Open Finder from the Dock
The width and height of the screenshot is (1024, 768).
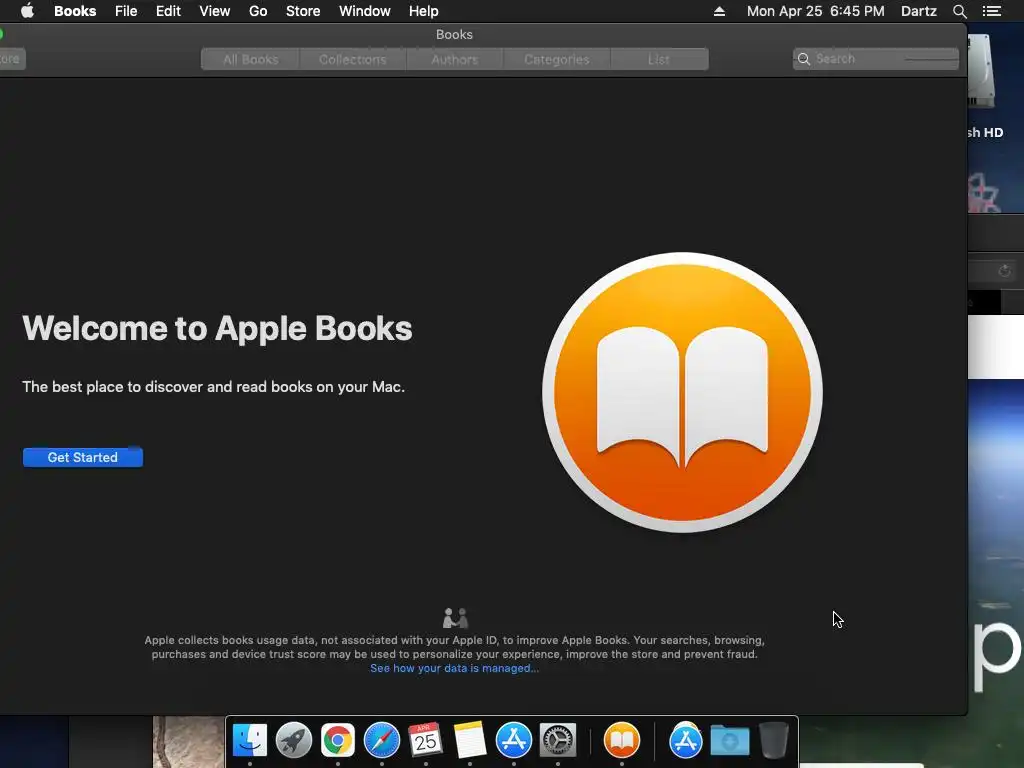tap(249, 740)
